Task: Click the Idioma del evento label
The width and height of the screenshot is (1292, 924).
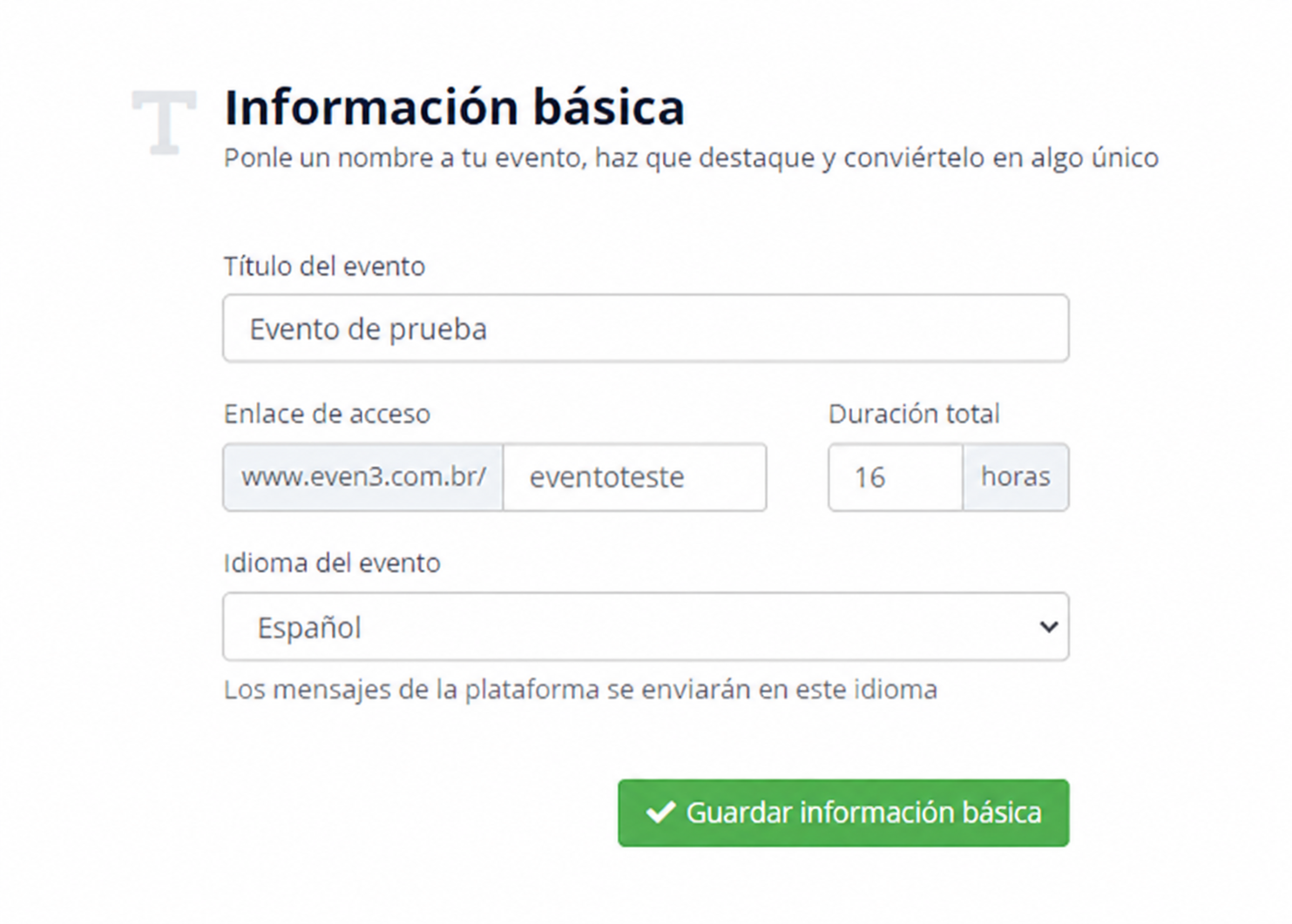Action: pos(332,563)
